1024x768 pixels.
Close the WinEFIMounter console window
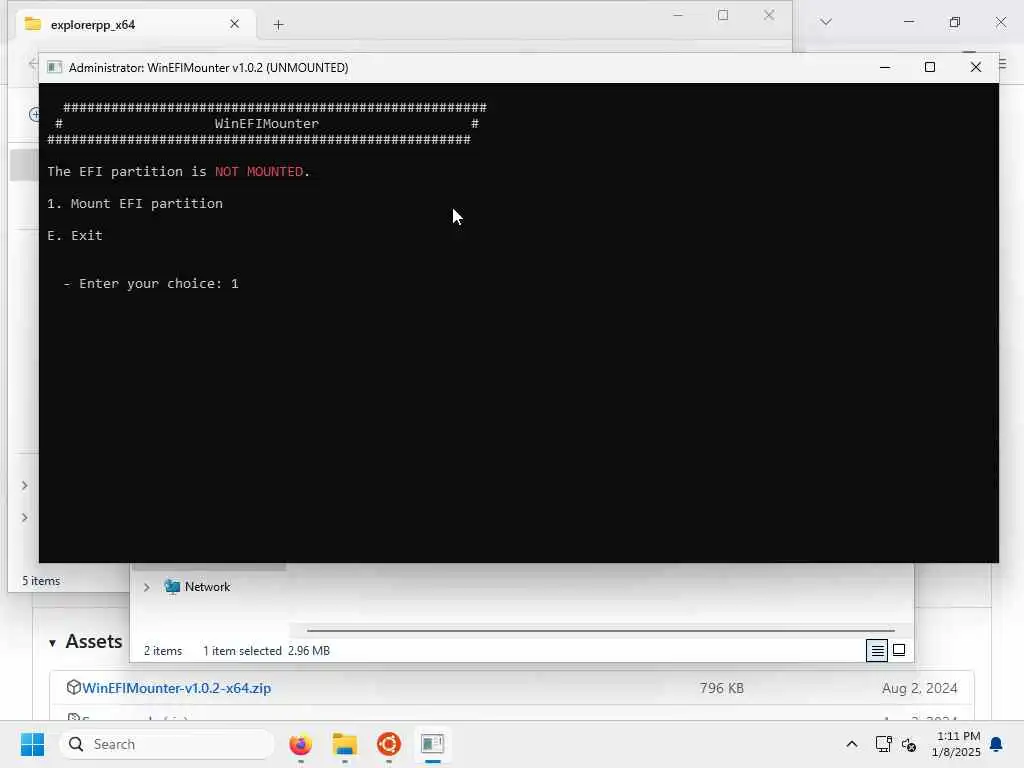[976, 67]
